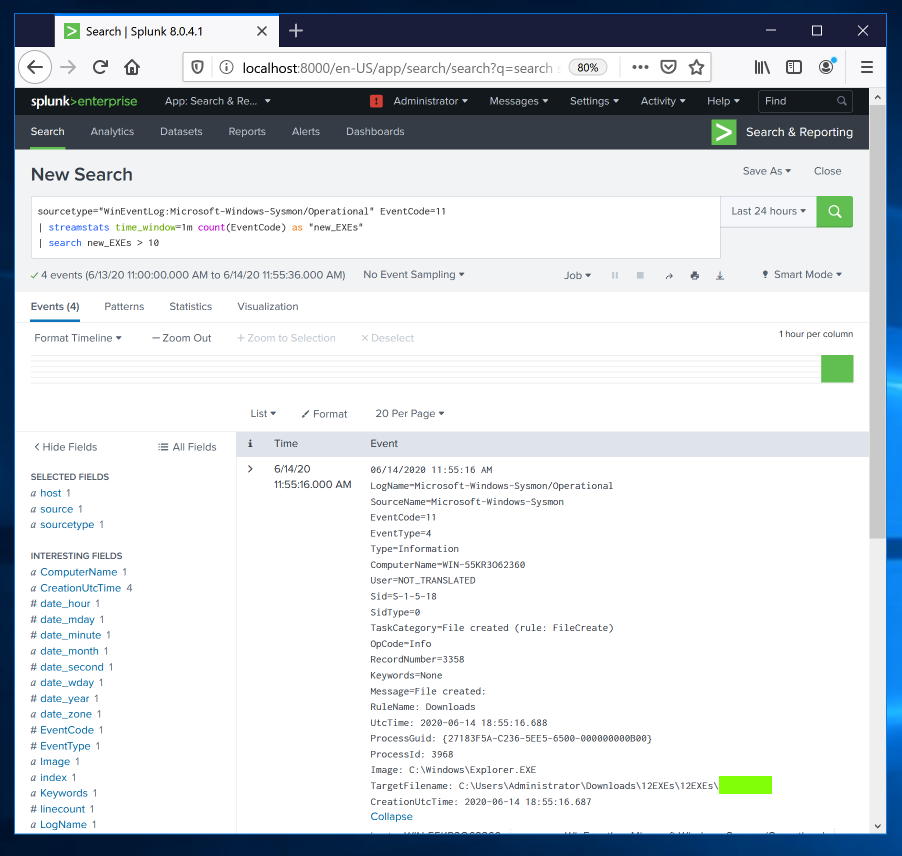Click the Find search field
Image resolution: width=902 pixels, height=856 pixels.
pos(805,101)
